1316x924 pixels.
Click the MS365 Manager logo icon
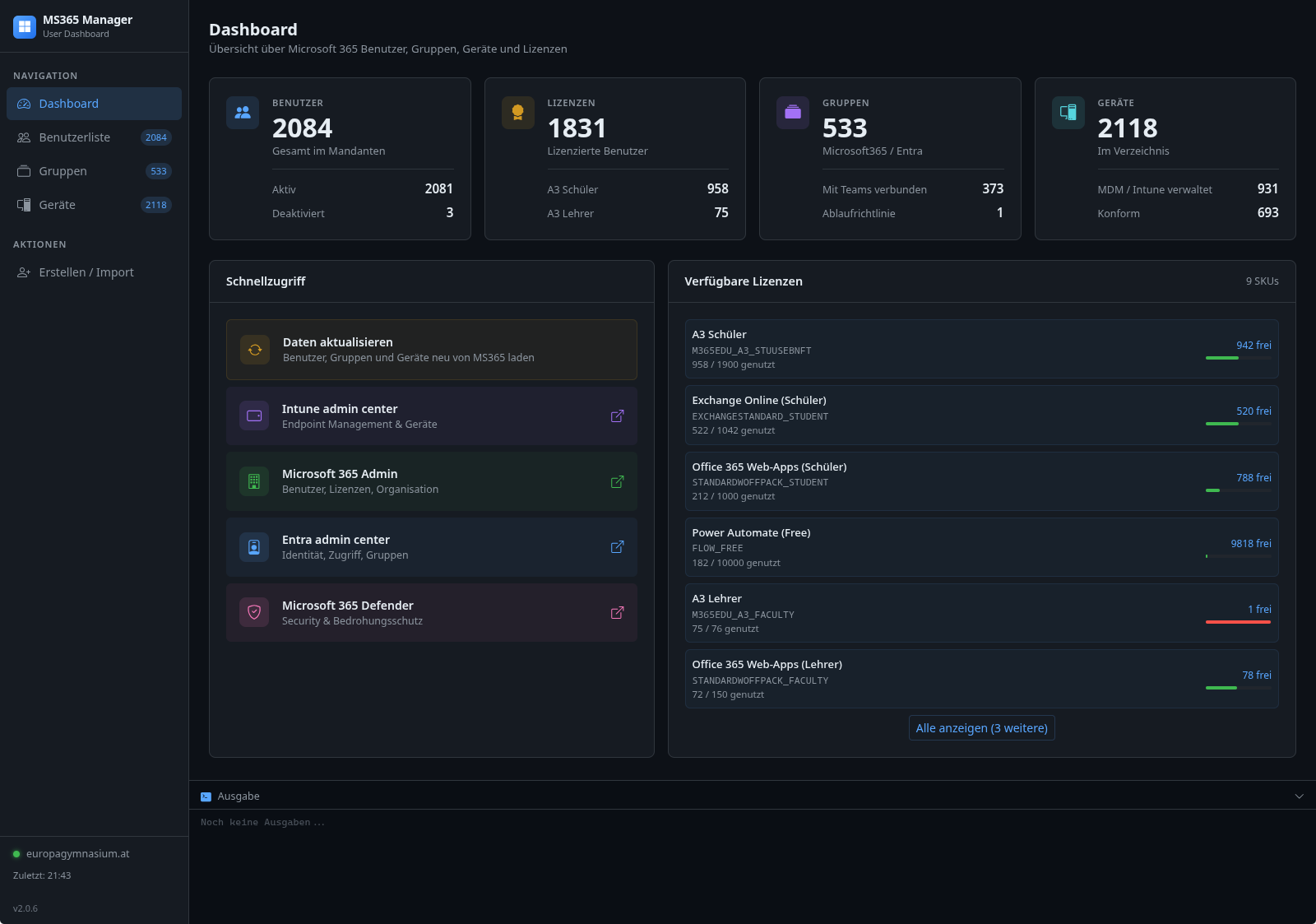click(x=25, y=27)
